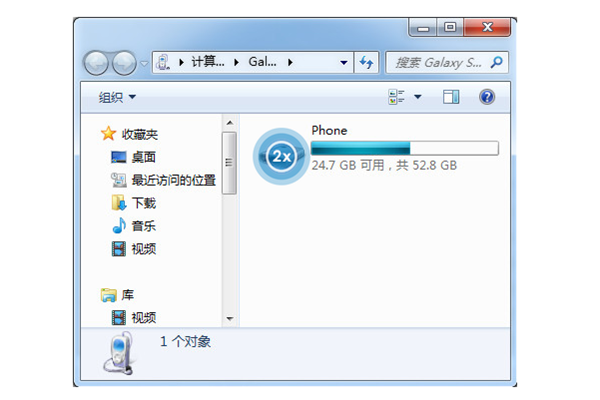Expand arrow between 计算... and Gal...

(x=236, y=62)
